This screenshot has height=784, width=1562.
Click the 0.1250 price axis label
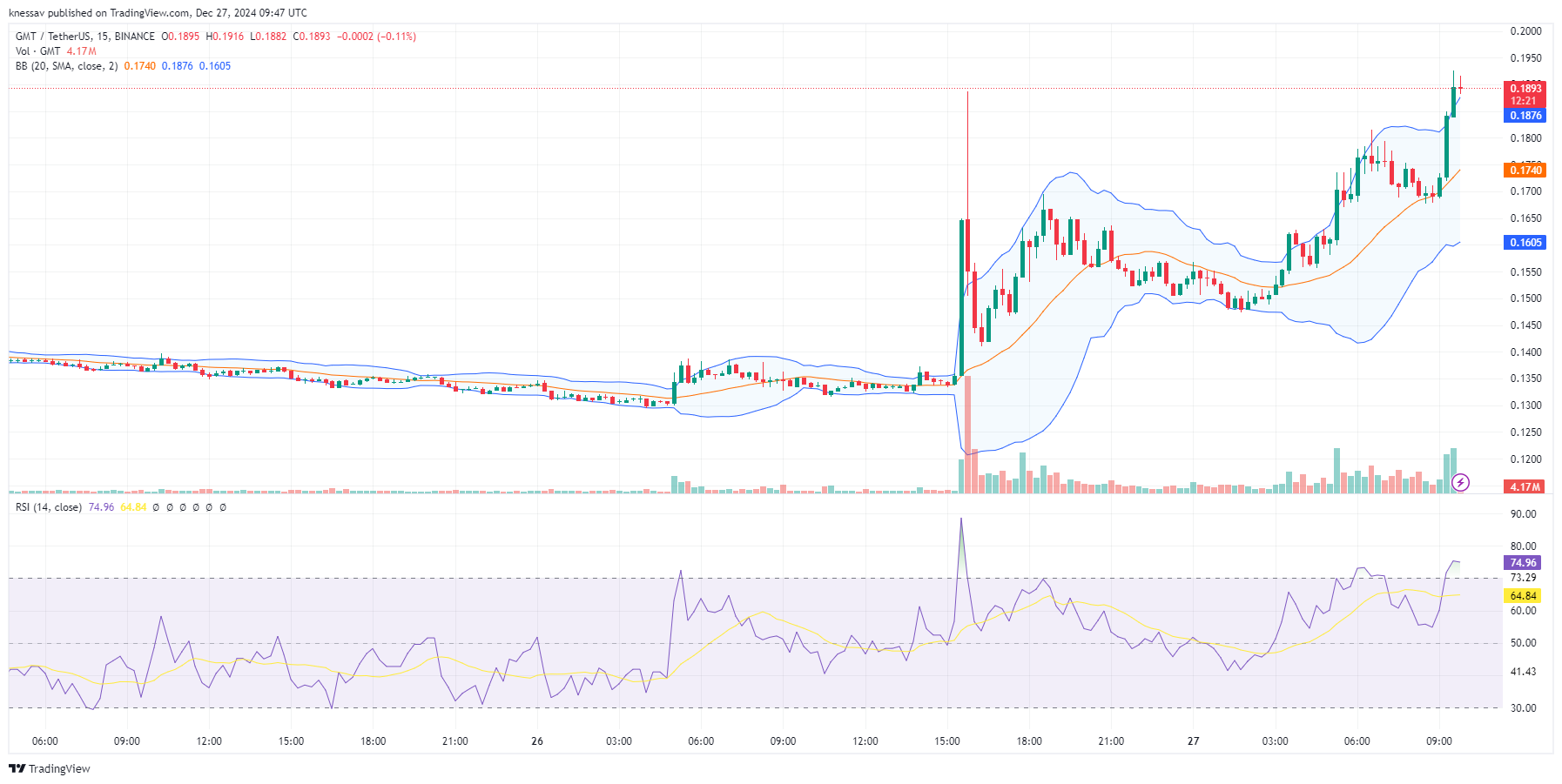(x=1525, y=432)
